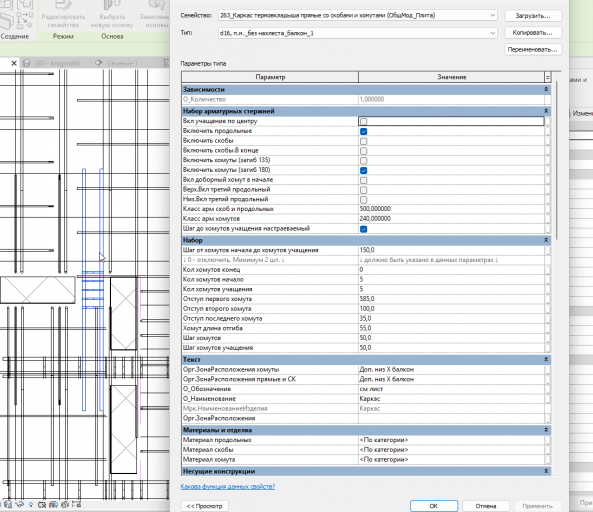
Task: Click value field of Класс арм хомутов 240,000000
Action: tap(451, 219)
